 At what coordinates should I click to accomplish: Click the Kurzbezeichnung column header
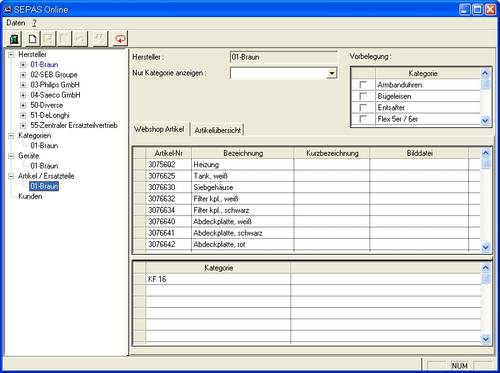[x=332, y=153]
